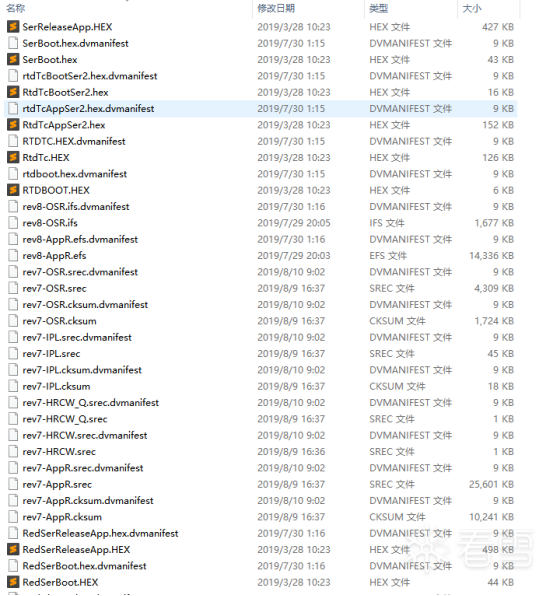Select file name RtdTcAppSer2.hex
Screen dimensions: 554x596
point(64,125)
